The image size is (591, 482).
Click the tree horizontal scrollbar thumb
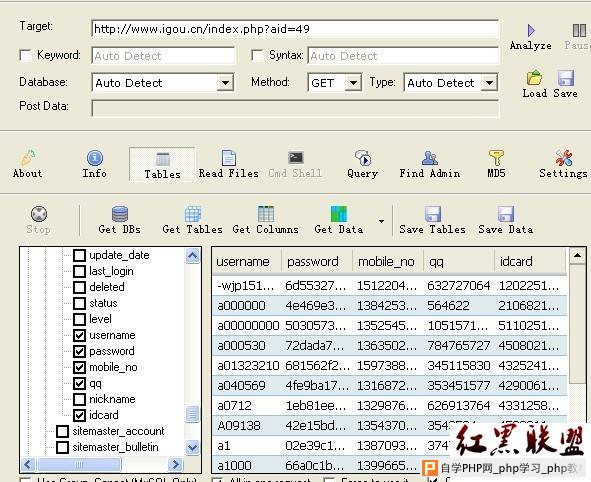click(79, 464)
